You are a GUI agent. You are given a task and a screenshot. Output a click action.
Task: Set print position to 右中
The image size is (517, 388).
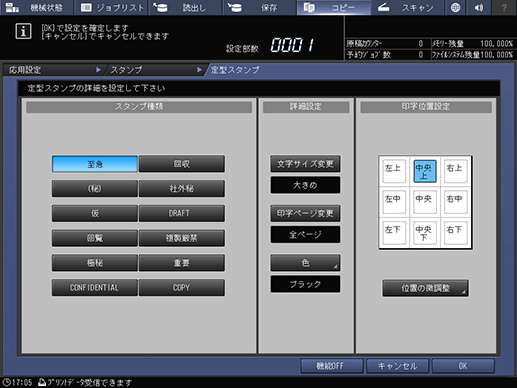click(x=456, y=202)
